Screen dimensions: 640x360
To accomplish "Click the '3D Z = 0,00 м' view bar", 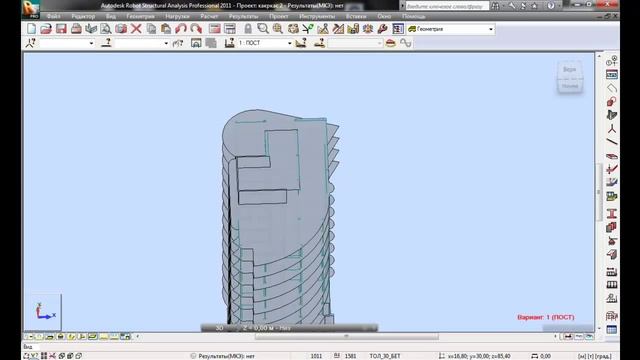I will [x=289, y=328].
